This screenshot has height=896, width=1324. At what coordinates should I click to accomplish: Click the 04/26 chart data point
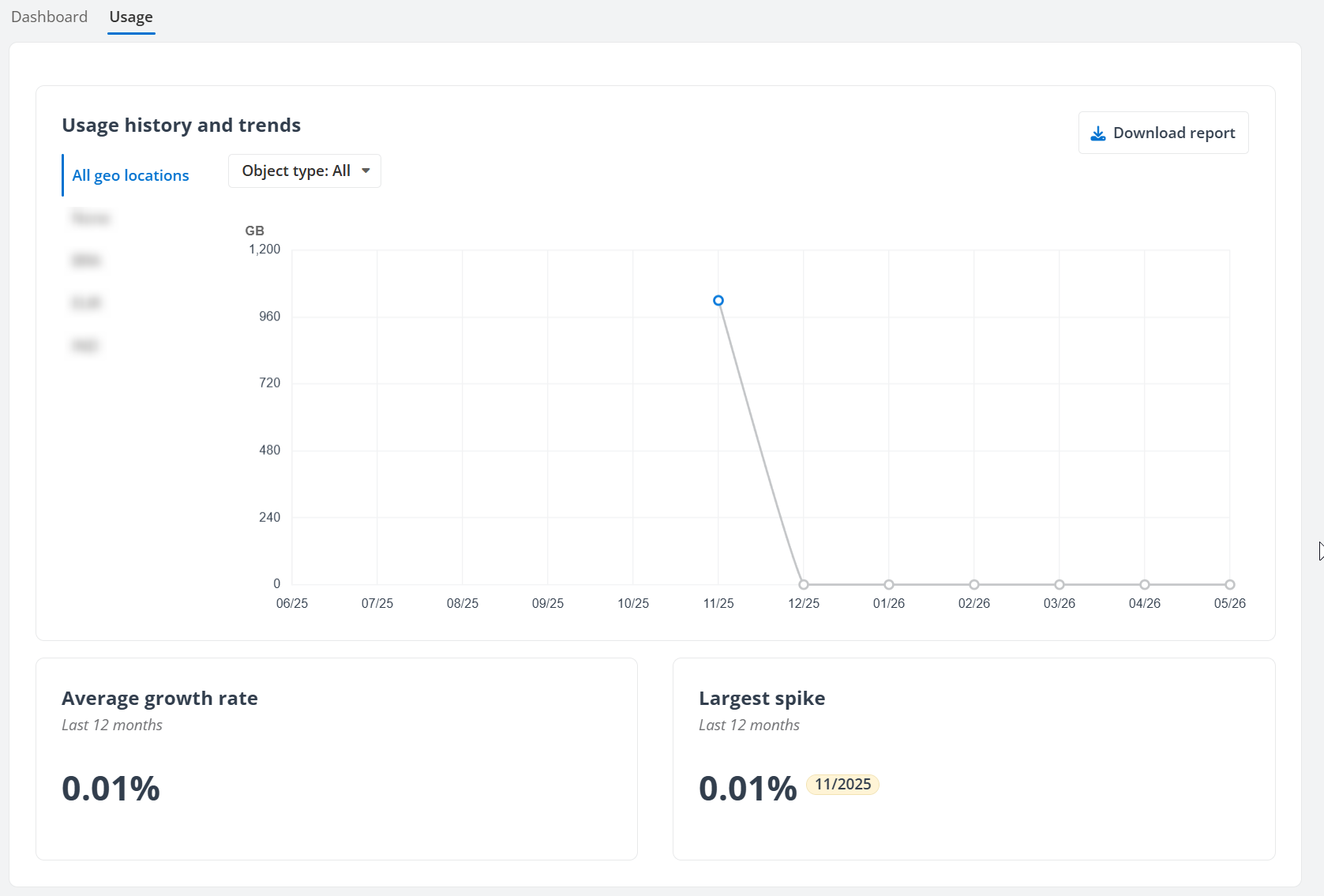pos(1145,585)
